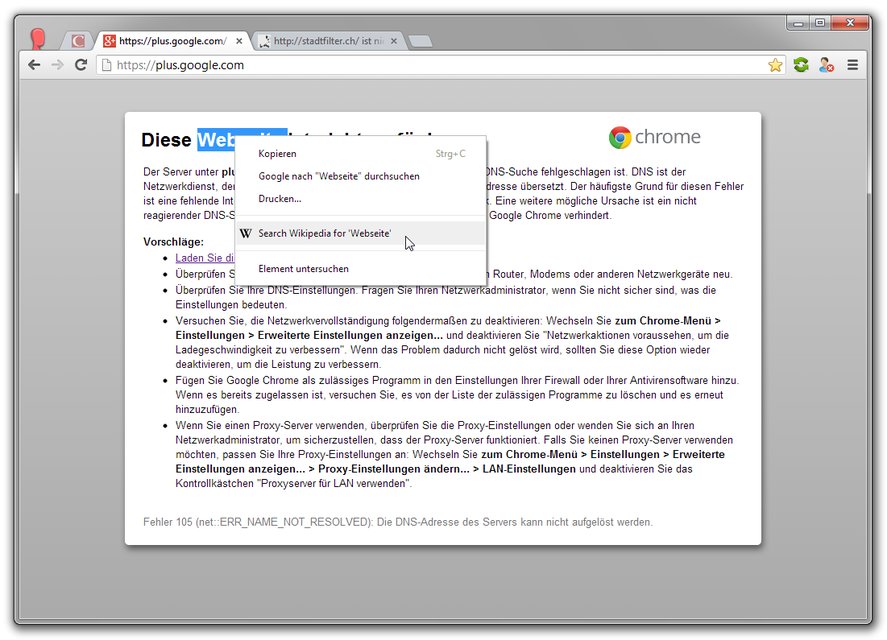The height and width of the screenshot is (640, 887).
Task: Select Google nach "Webseite" durchsuchen
Action: coord(360,176)
